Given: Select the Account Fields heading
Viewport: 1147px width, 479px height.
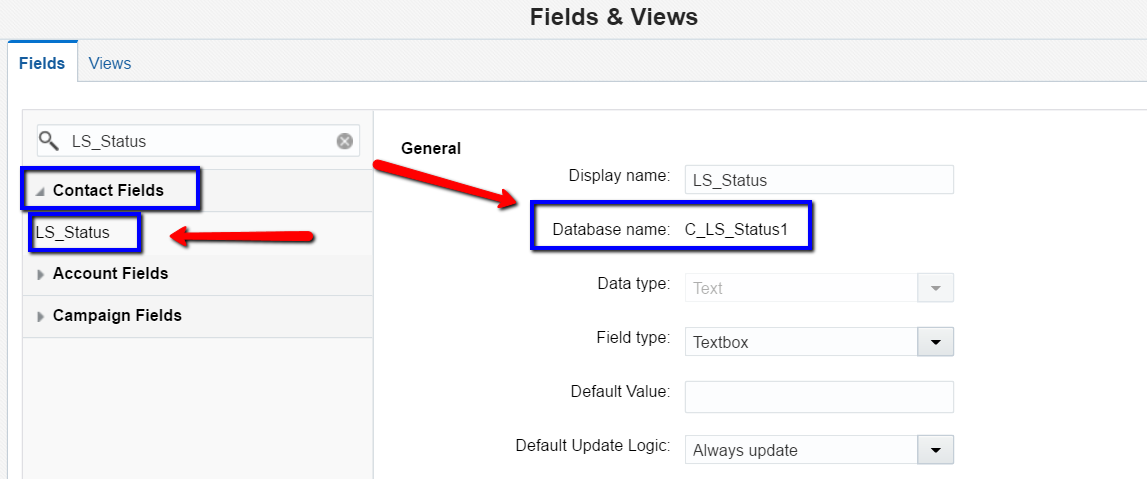Looking at the screenshot, I should point(110,274).
